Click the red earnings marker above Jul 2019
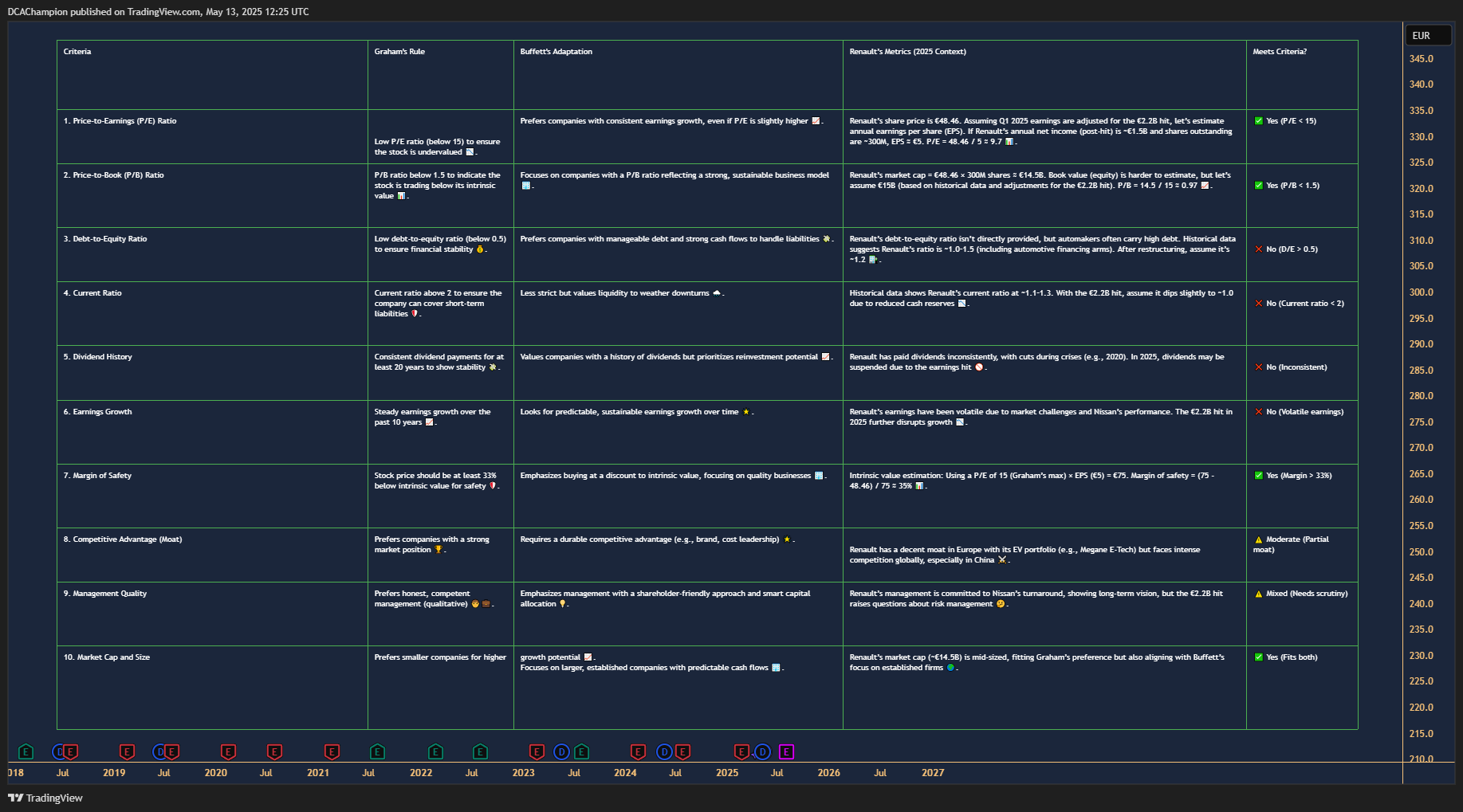 click(171, 751)
